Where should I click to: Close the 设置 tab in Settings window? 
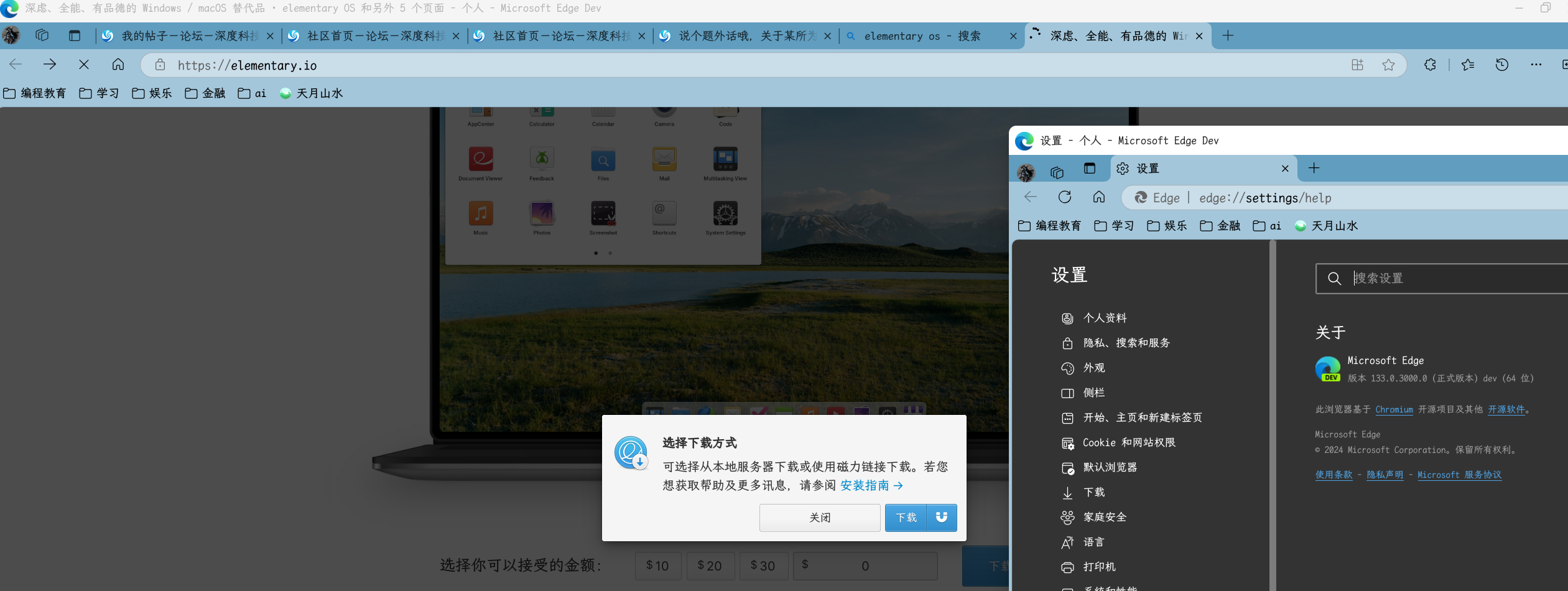1285,169
